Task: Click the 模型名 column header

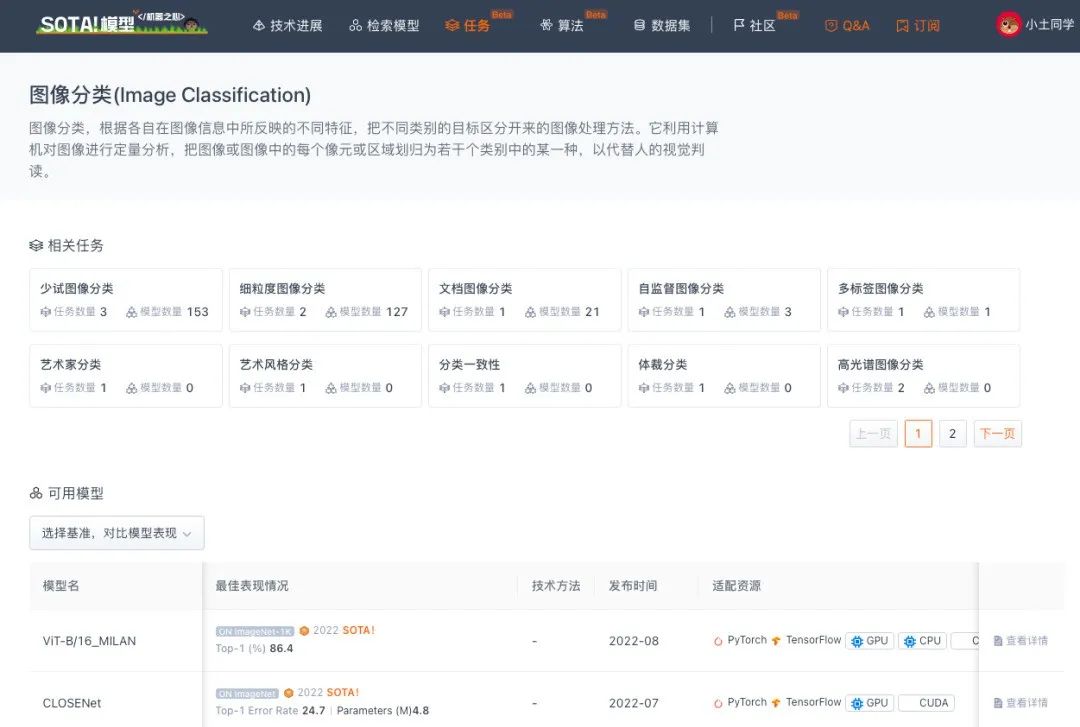Action: pos(61,586)
